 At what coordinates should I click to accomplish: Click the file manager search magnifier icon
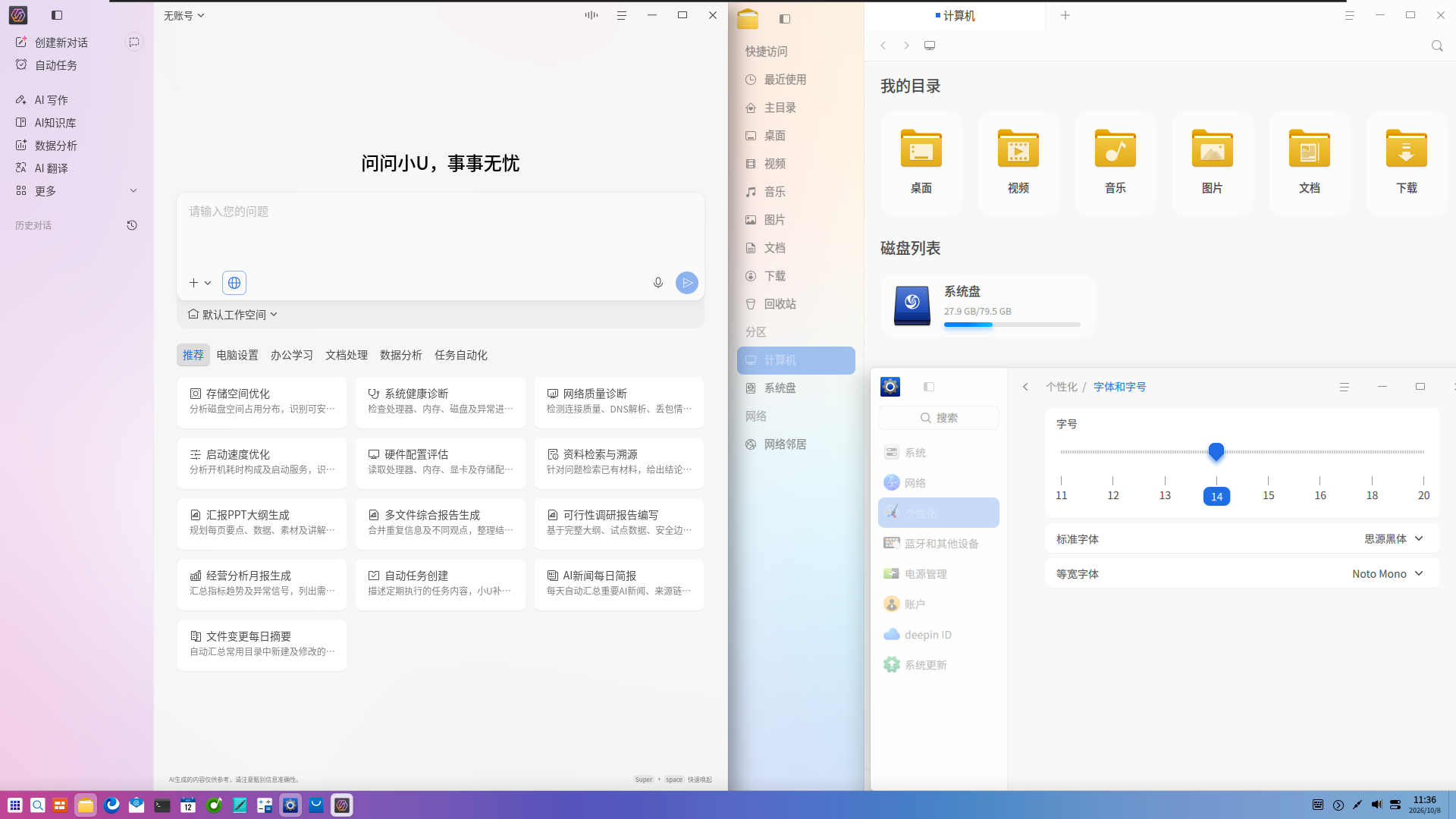click(x=1437, y=45)
